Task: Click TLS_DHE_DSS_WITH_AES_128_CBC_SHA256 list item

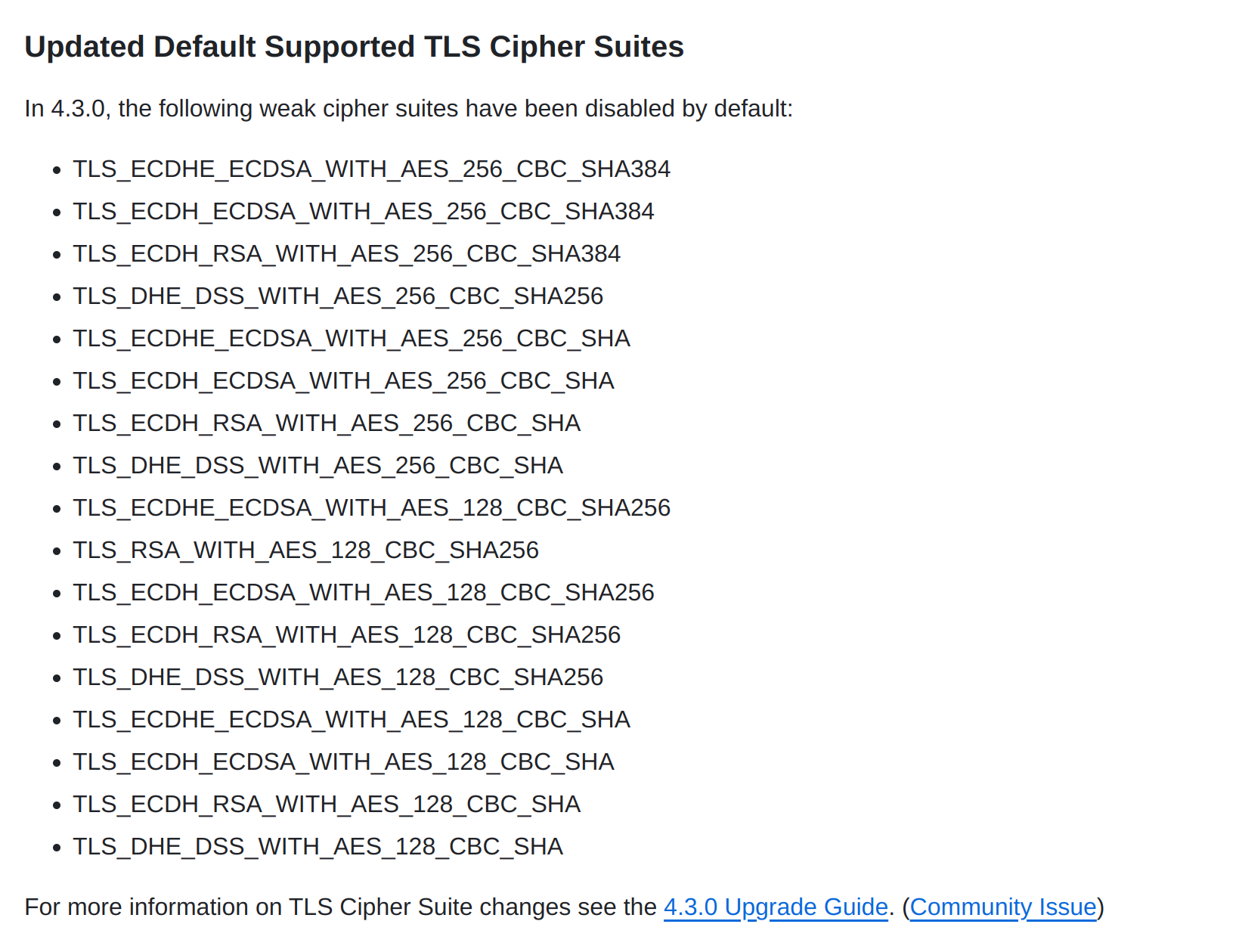Action: click(338, 678)
